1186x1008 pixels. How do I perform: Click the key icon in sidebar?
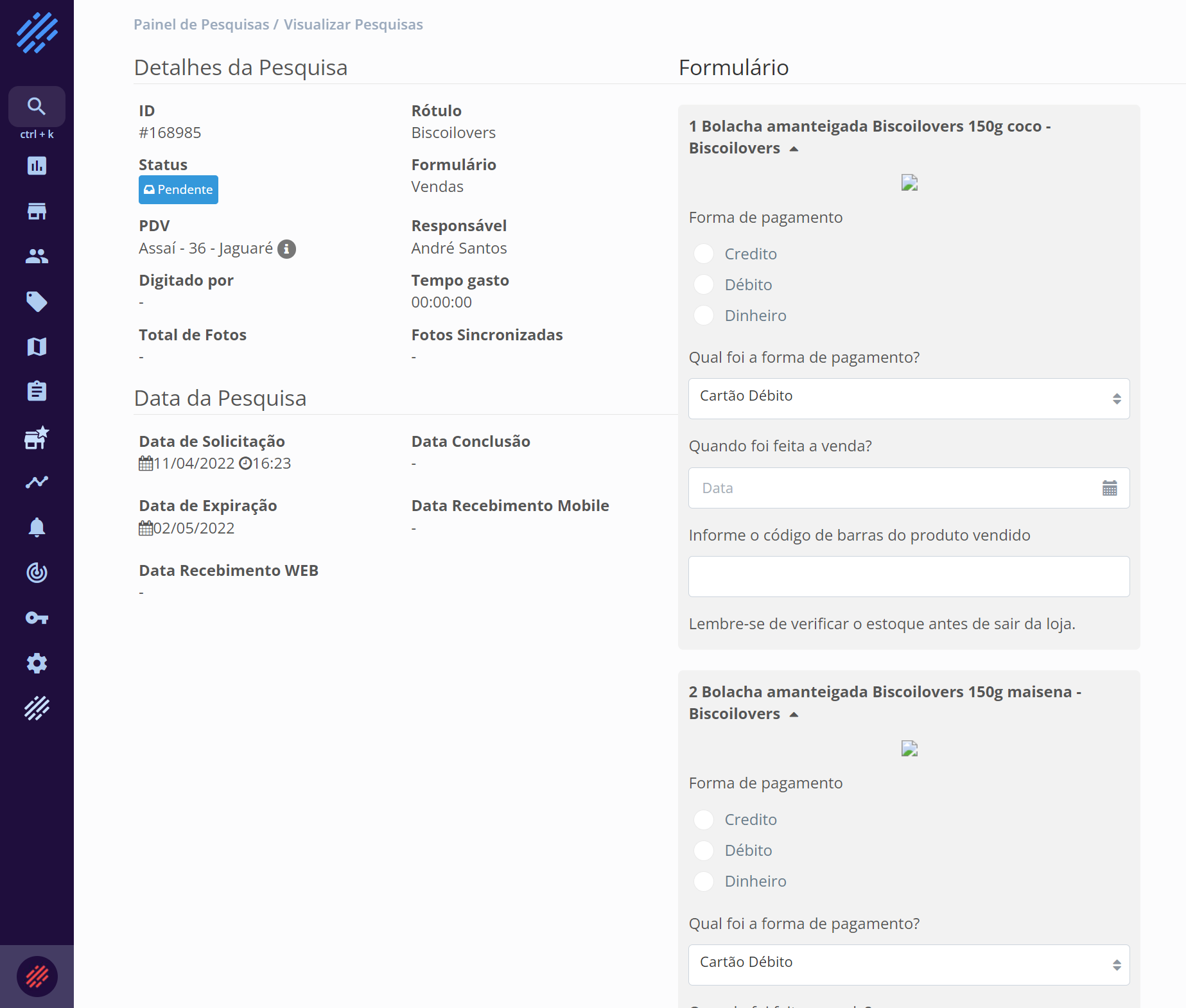[37, 618]
